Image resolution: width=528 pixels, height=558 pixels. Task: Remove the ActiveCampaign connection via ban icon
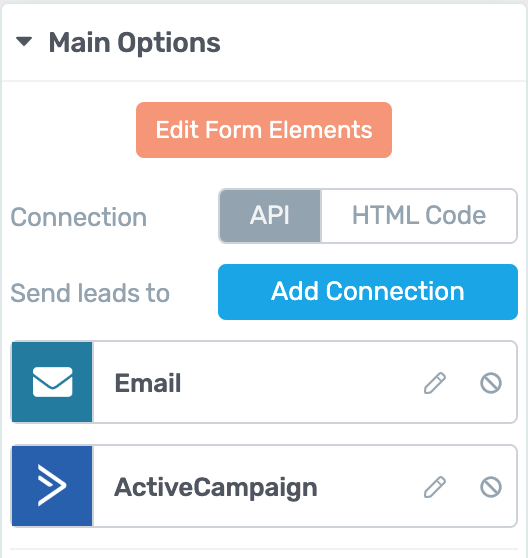pos(491,487)
